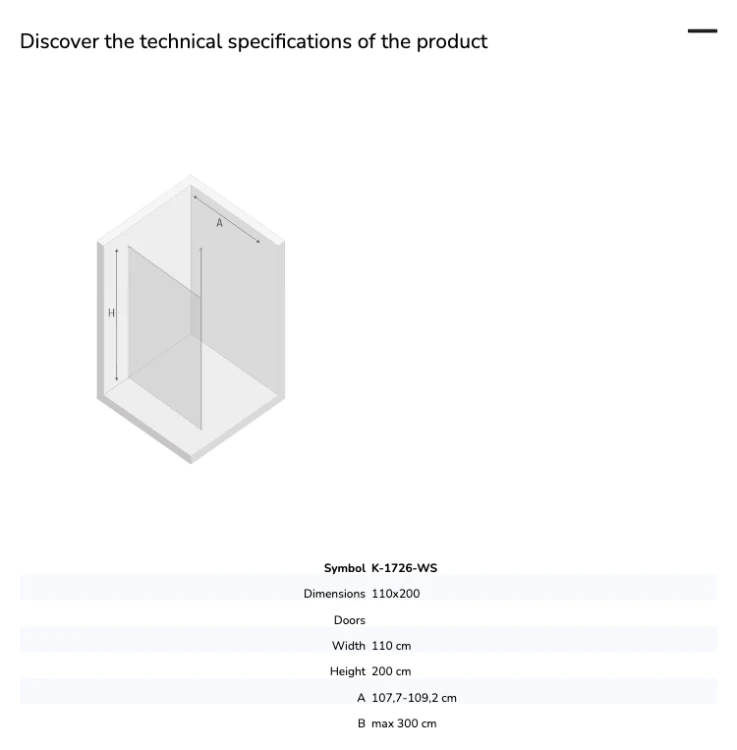Click the H vertical dimension arrow
Screen dimensions: 737x750
[116, 315]
